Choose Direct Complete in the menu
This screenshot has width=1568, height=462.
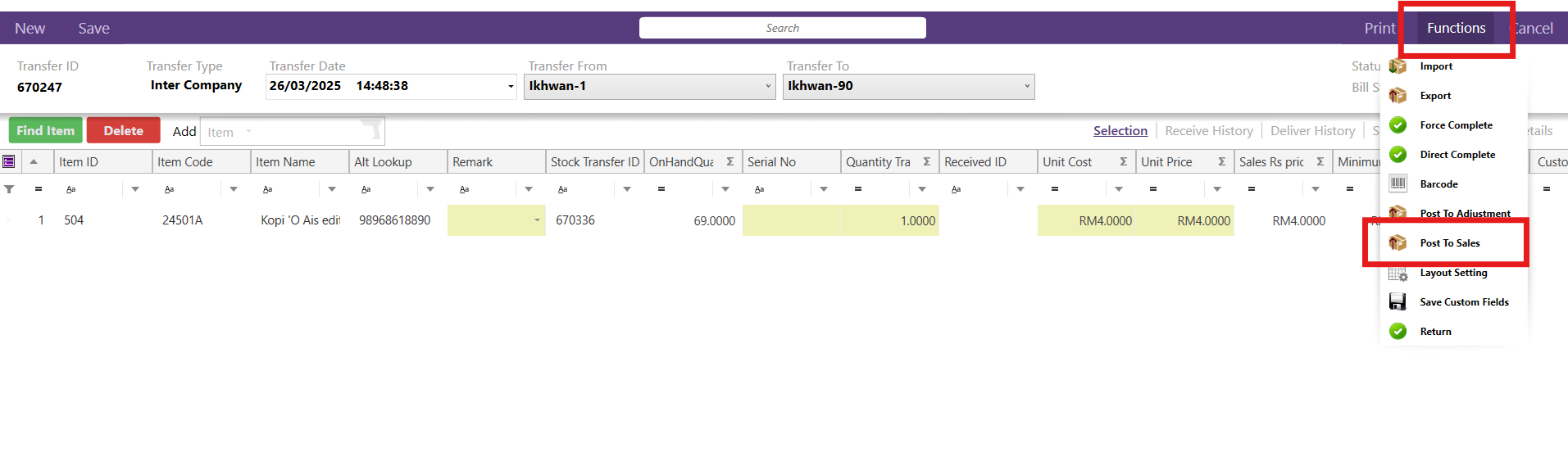[1457, 155]
